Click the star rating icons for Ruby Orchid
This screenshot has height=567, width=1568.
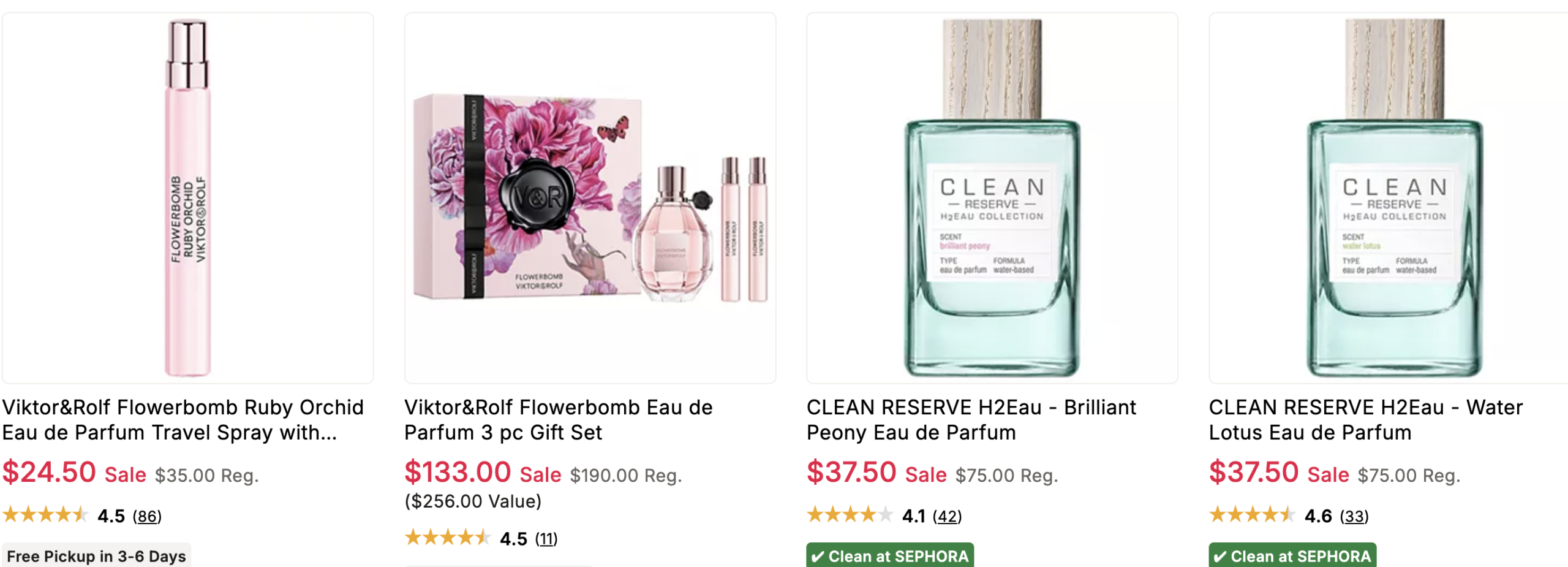[45, 515]
